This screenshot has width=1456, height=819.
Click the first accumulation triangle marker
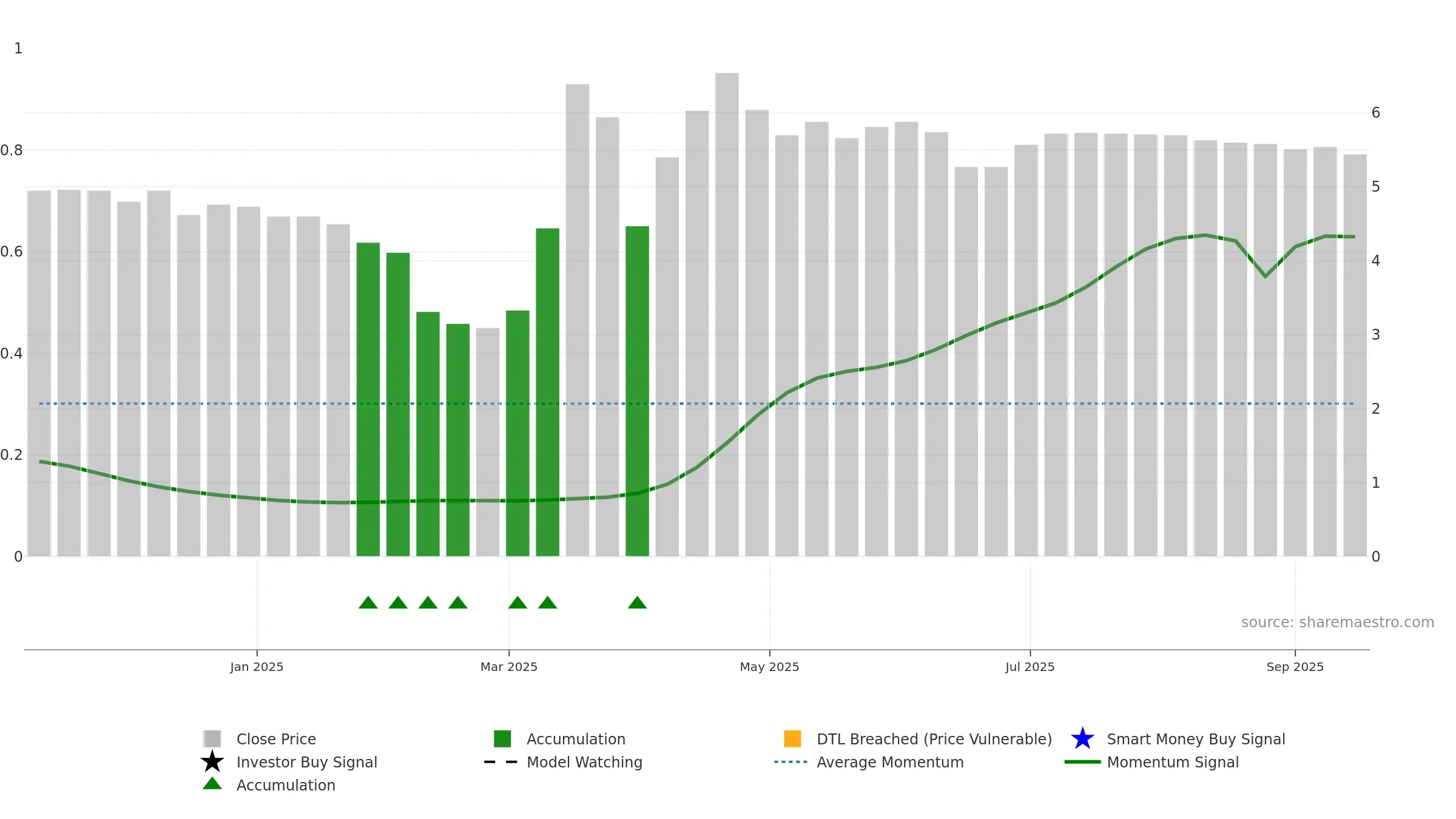368,602
